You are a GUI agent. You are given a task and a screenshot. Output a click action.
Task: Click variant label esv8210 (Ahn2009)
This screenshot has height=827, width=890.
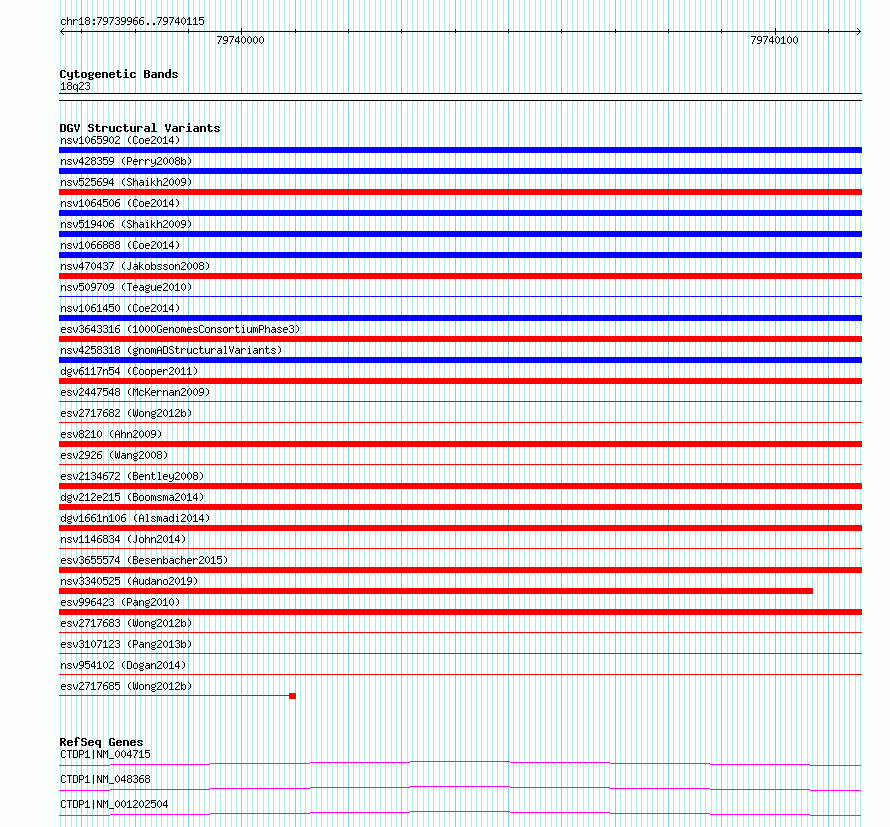click(x=111, y=434)
